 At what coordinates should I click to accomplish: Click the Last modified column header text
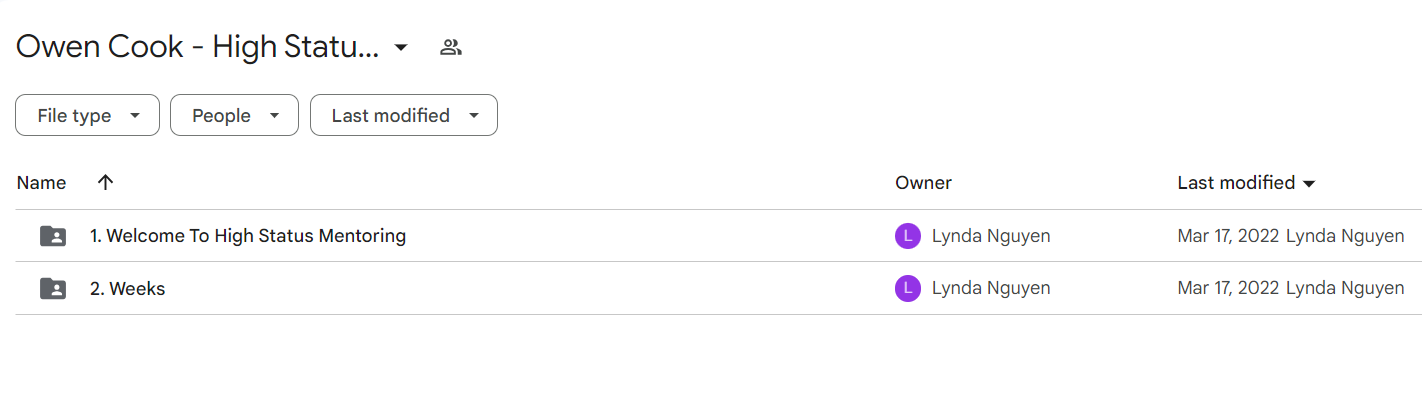[x=1236, y=182]
